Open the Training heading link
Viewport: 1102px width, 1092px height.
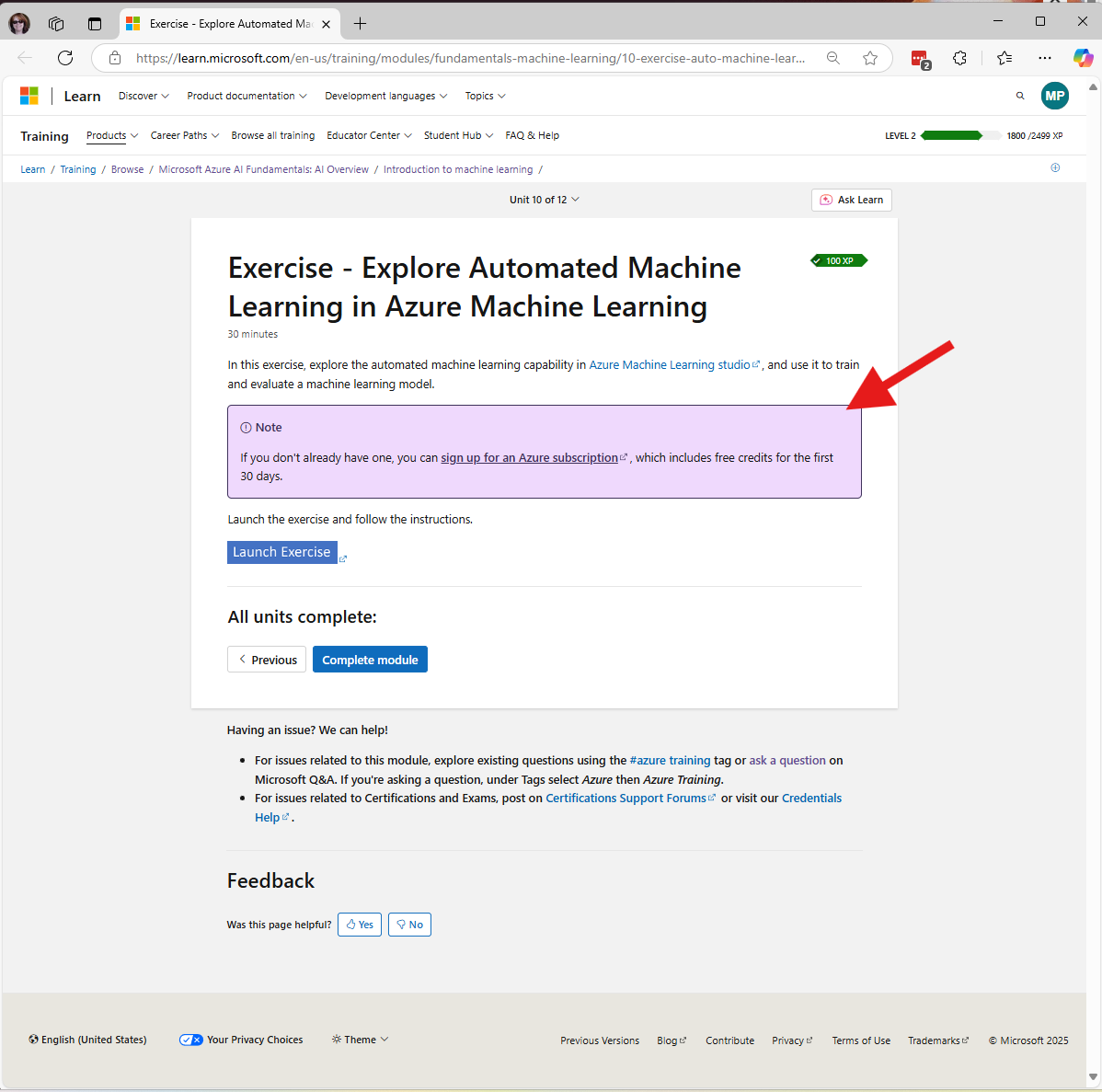(44, 136)
